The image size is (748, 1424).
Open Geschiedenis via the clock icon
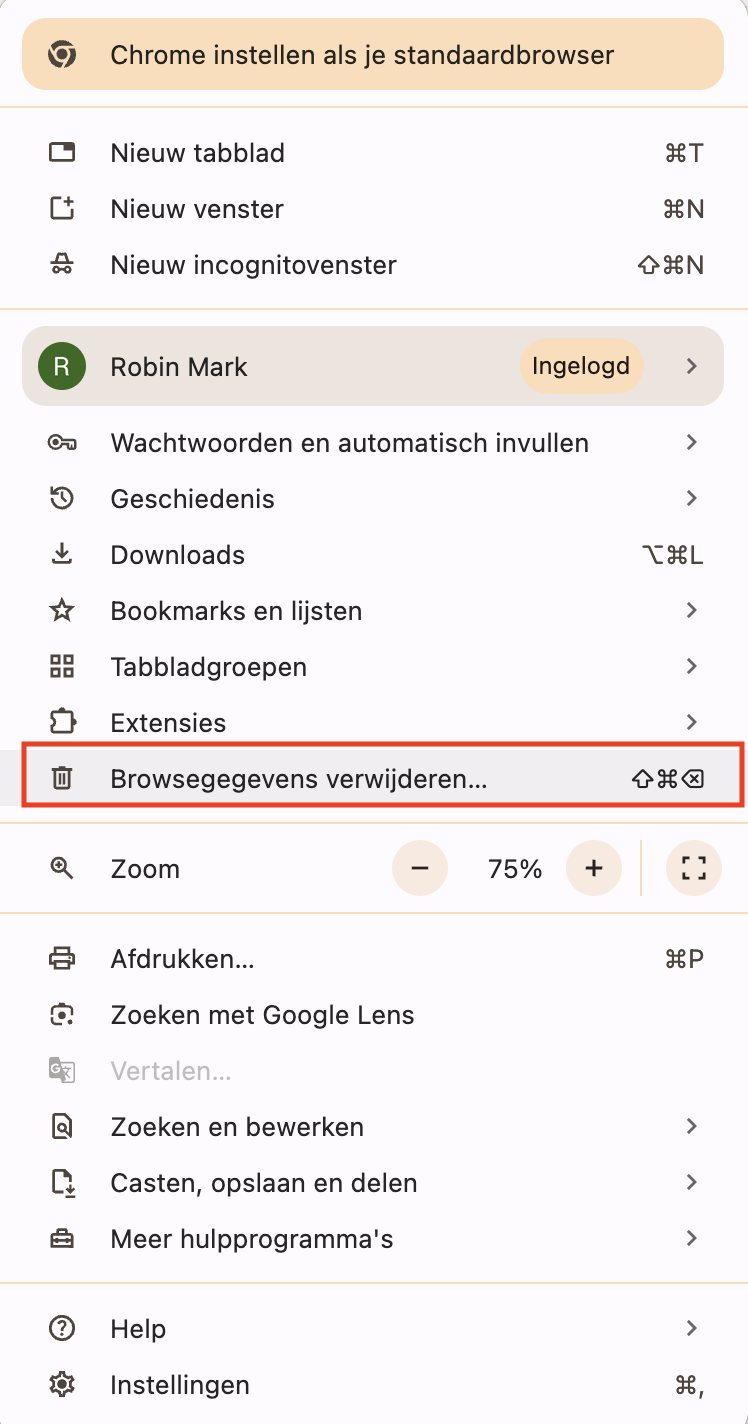(62, 498)
